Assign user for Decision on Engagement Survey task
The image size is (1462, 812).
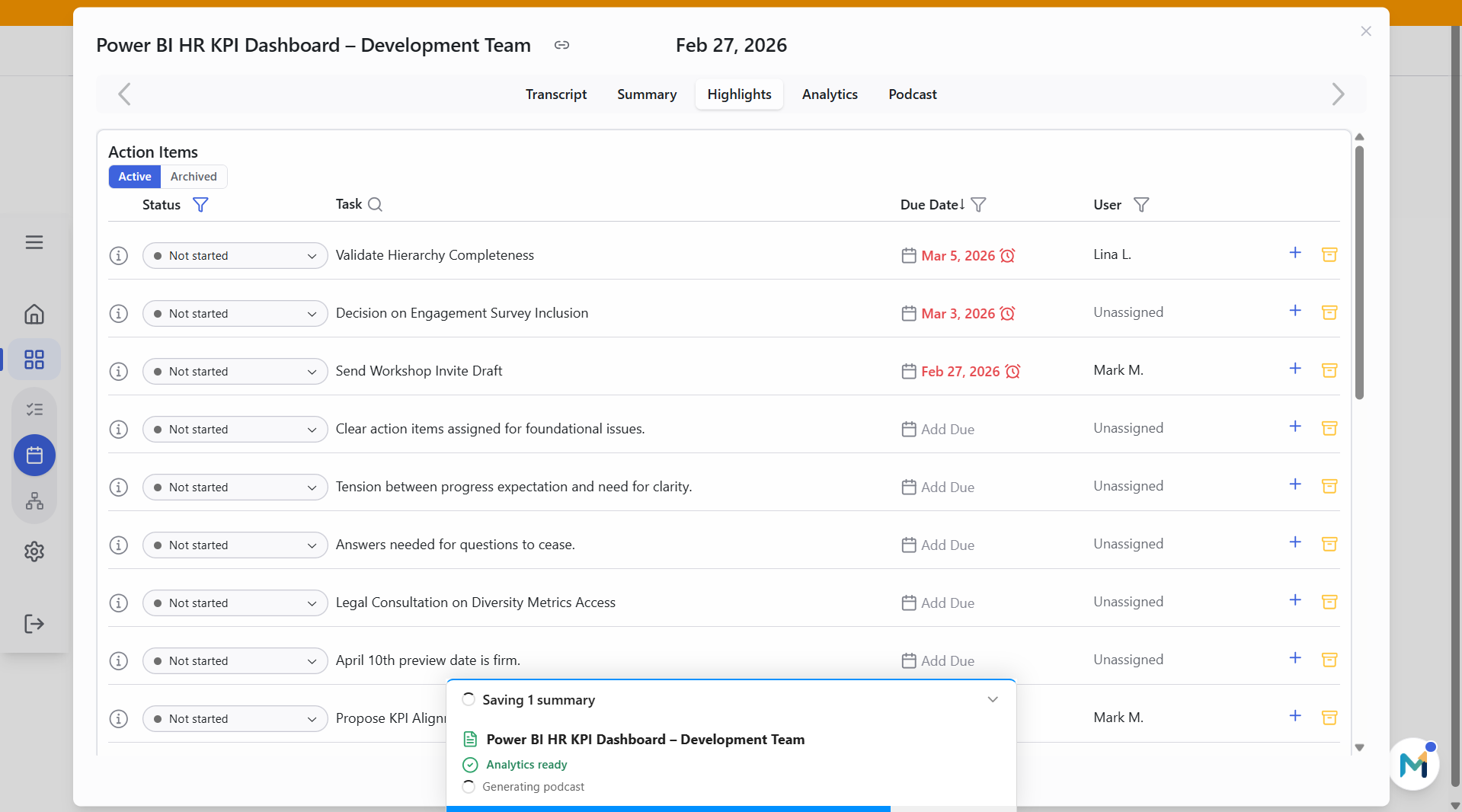coord(1128,312)
